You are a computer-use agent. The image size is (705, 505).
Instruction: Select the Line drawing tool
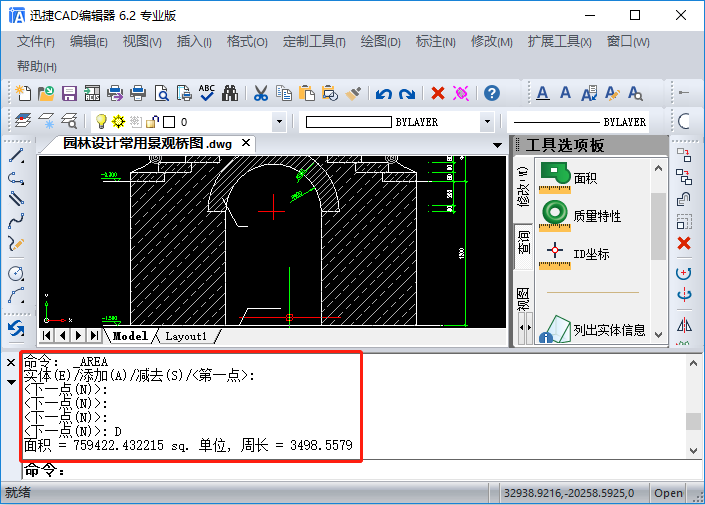(16, 156)
